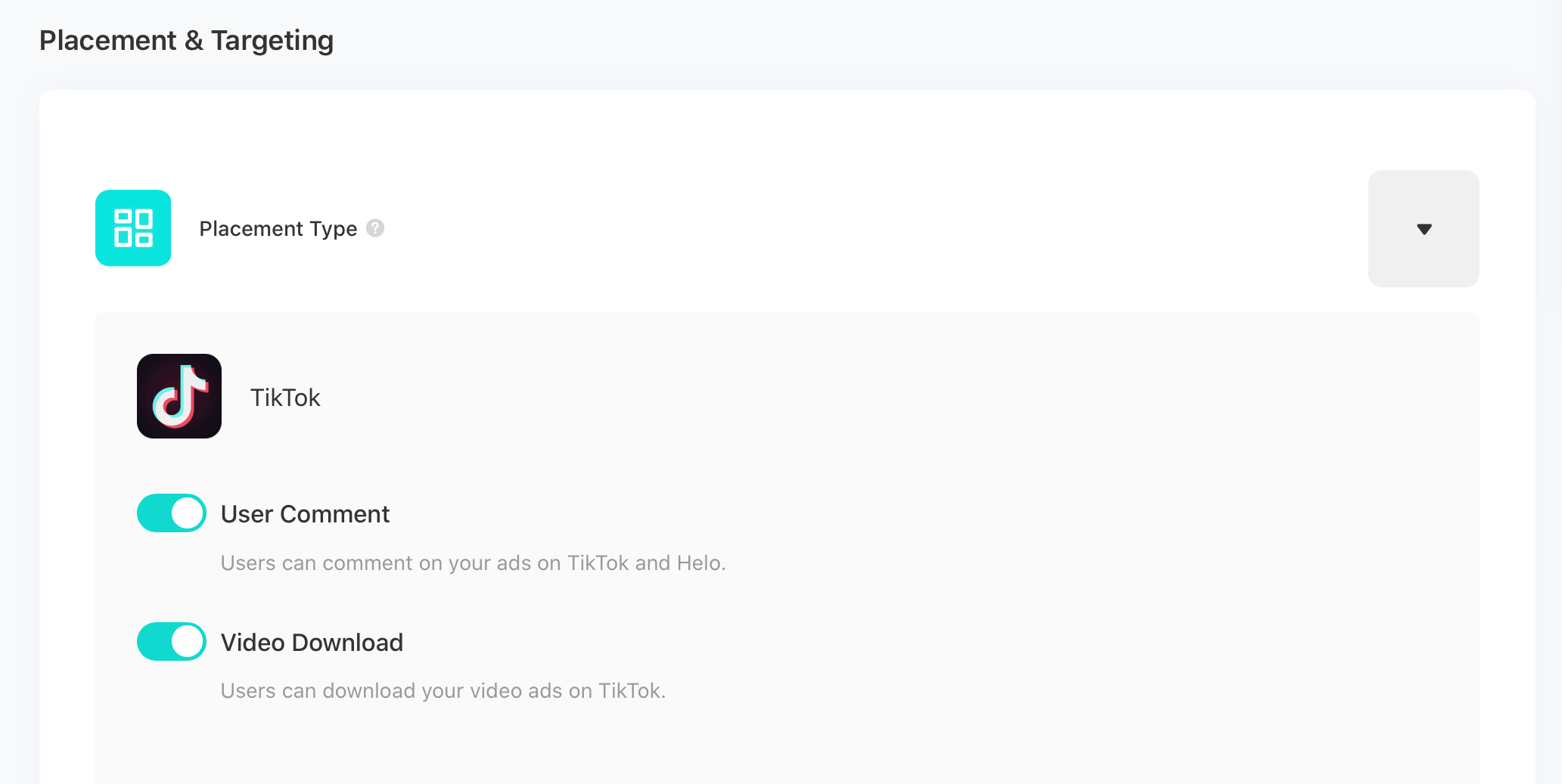Image resolution: width=1562 pixels, height=784 pixels.
Task: Click the Placement & Targeting heading
Action: coord(186,41)
